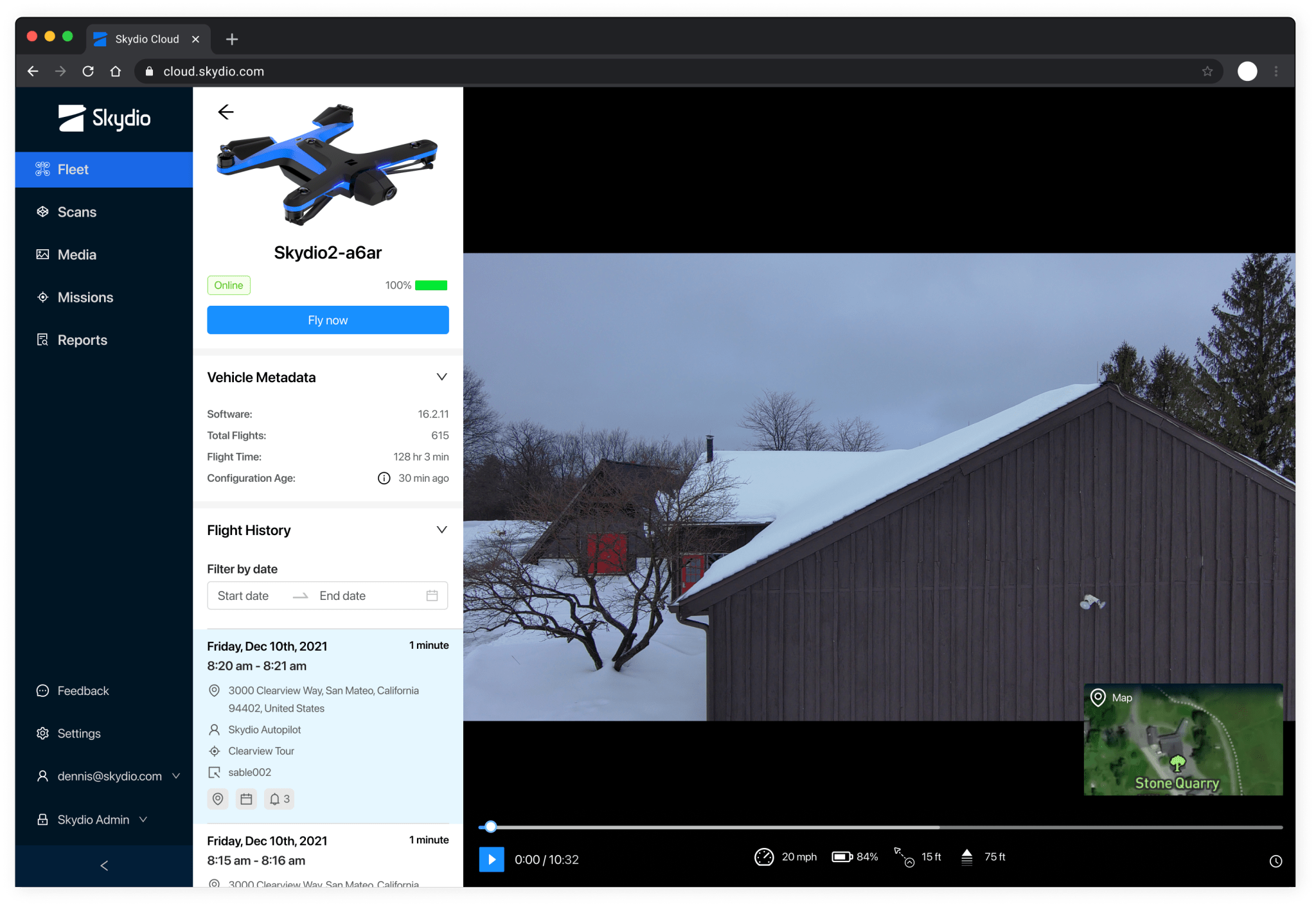Click the Clearview Tour mission name

[261, 751]
